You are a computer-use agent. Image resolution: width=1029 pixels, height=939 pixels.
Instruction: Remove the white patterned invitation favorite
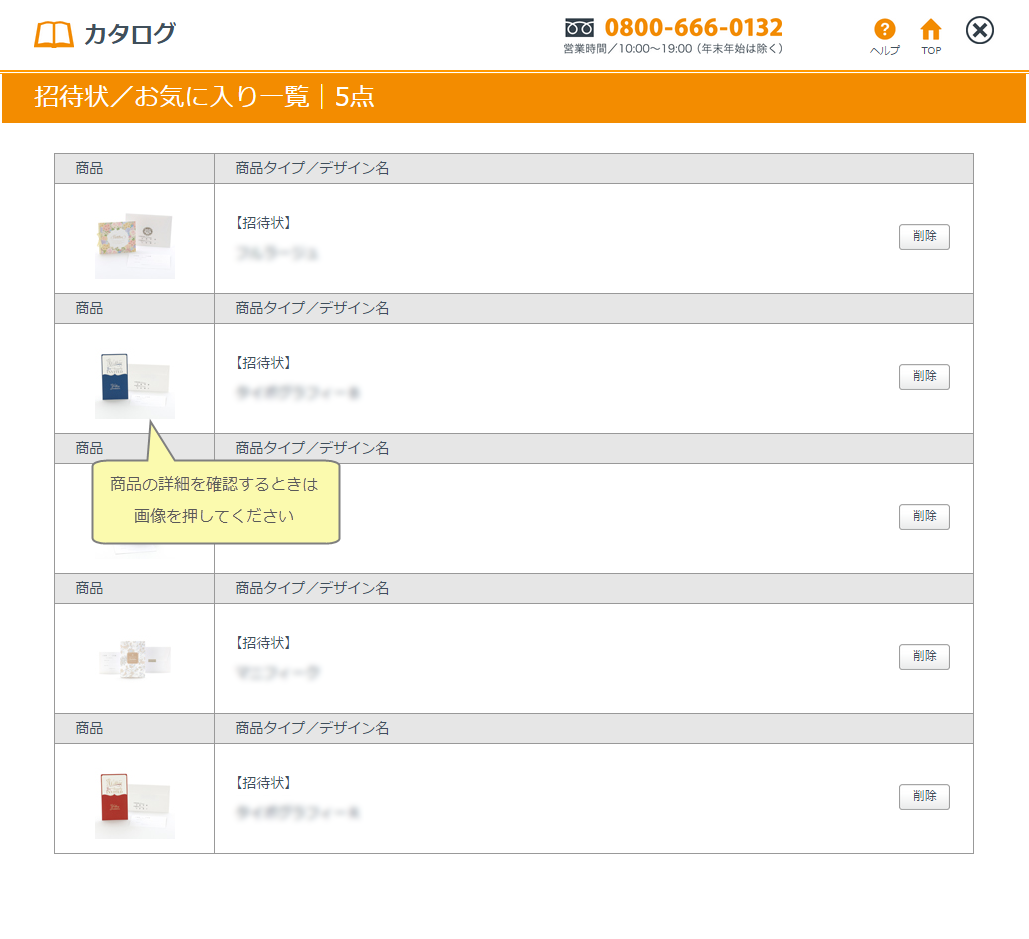(x=924, y=657)
